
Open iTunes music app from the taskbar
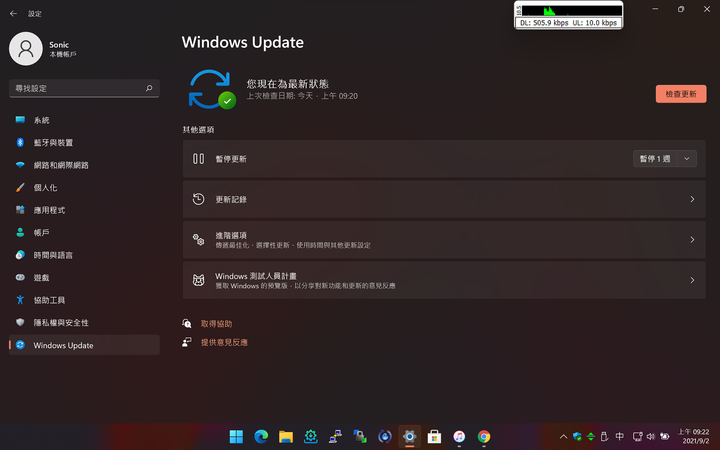point(459,436)
